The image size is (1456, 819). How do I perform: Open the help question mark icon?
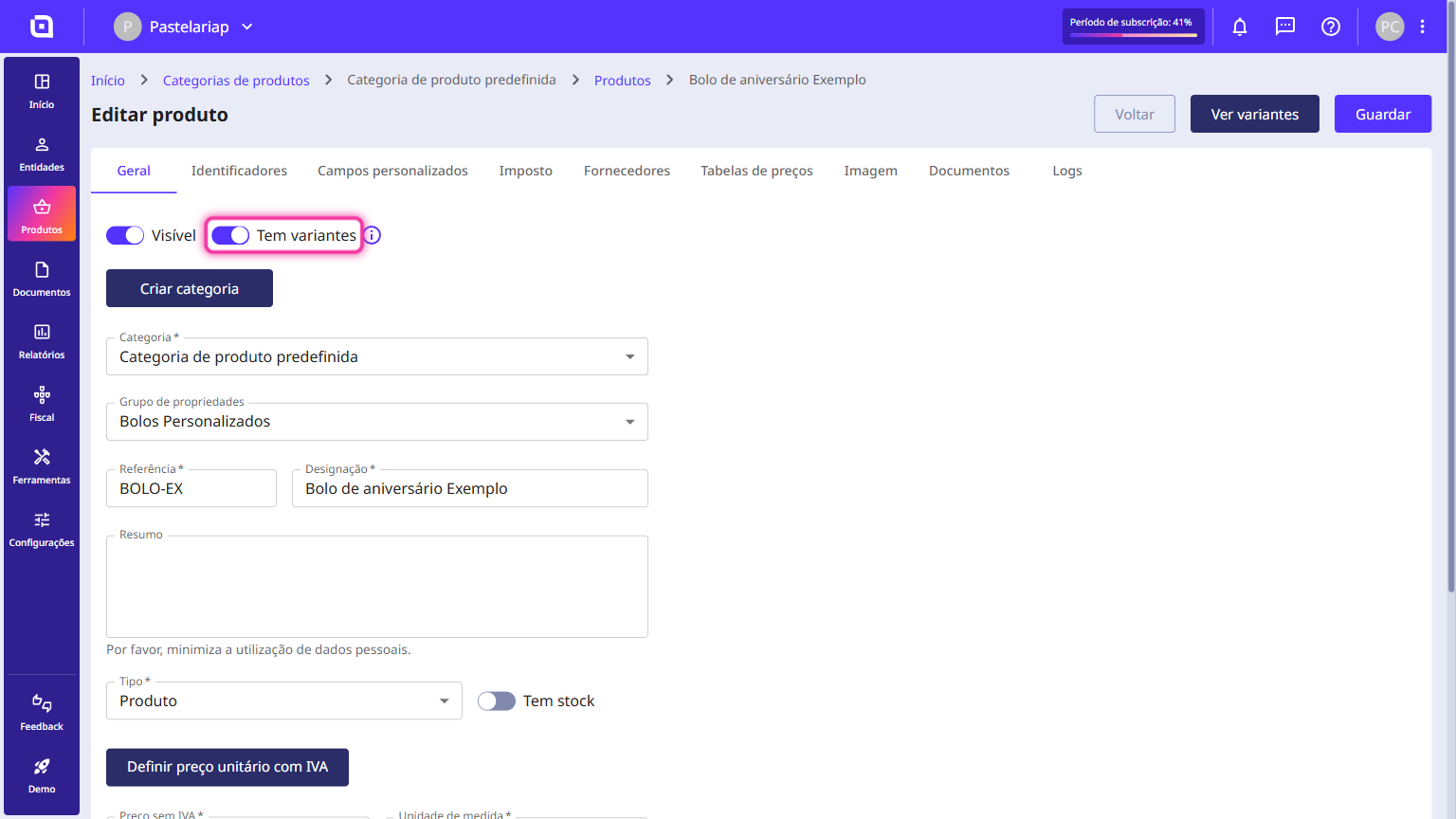click(x=1331, y=27)
